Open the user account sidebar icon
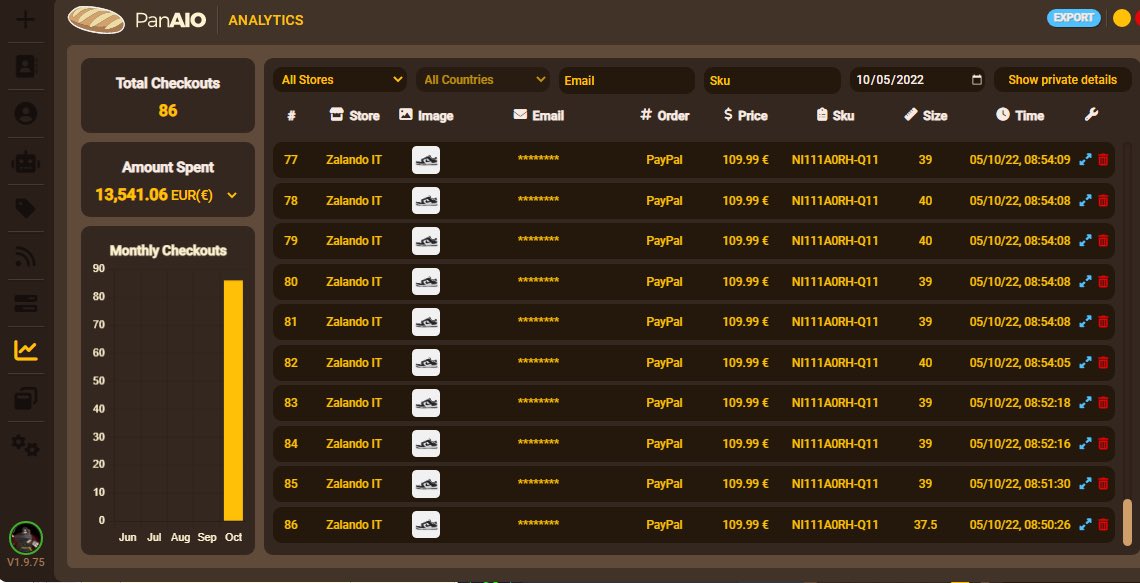The image size is (1140, 583). coord(25,113)
